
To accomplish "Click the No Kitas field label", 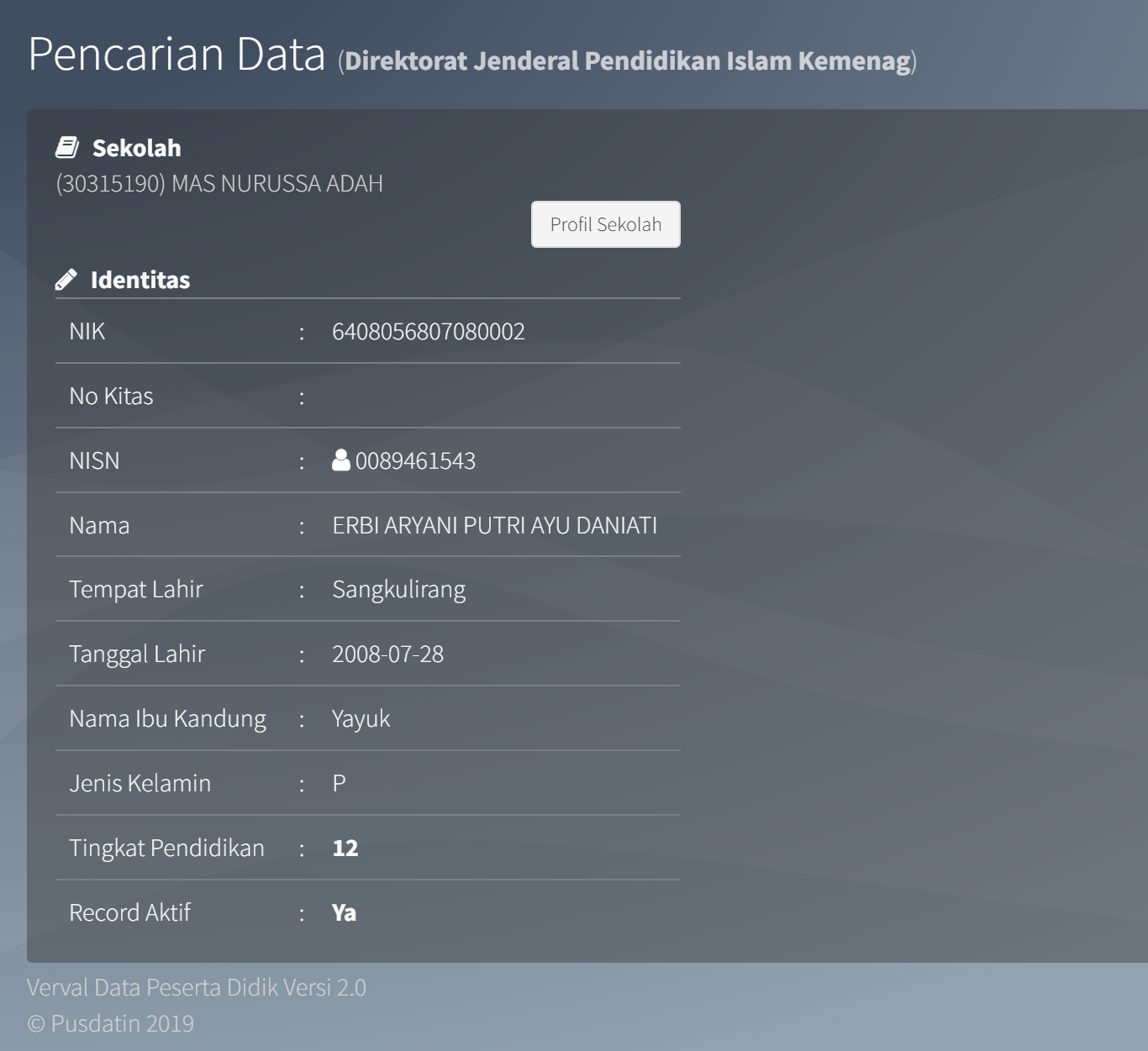I will click(x=111, y=397).
